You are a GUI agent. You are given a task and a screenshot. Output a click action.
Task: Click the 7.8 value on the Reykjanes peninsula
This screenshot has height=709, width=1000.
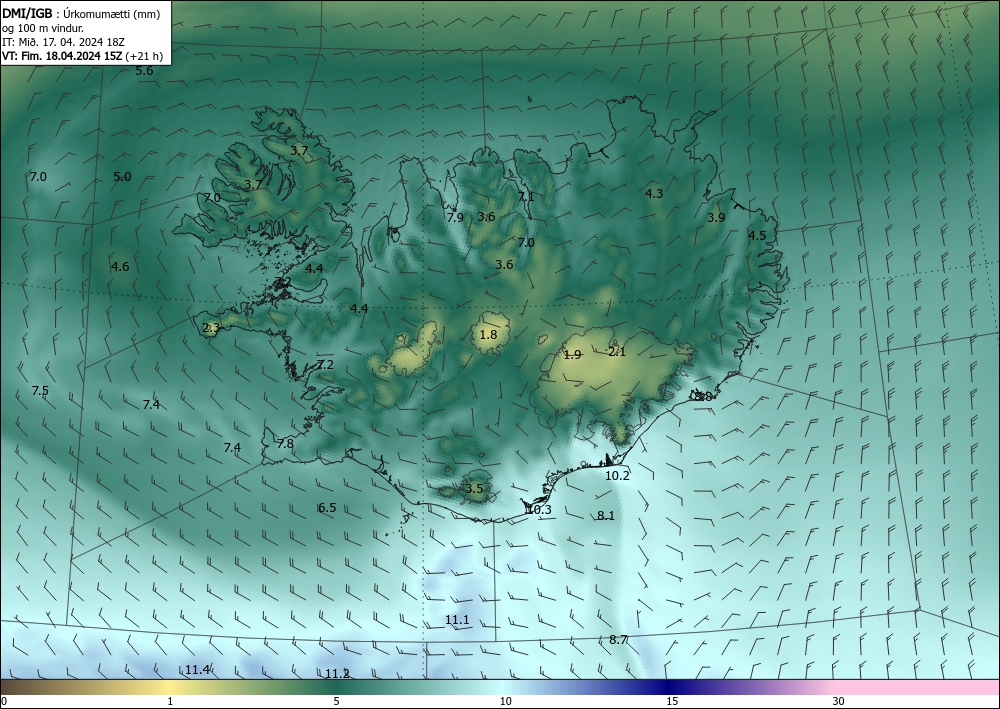coord(285,444)
